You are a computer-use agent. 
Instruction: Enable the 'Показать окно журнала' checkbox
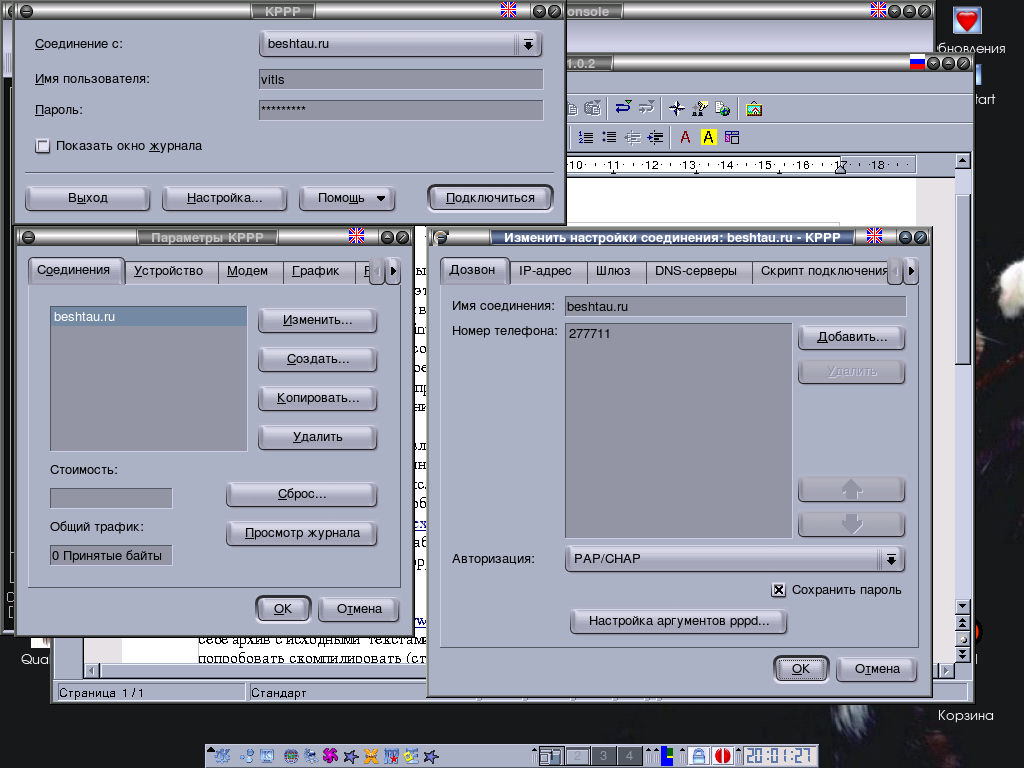coord(42,146)
